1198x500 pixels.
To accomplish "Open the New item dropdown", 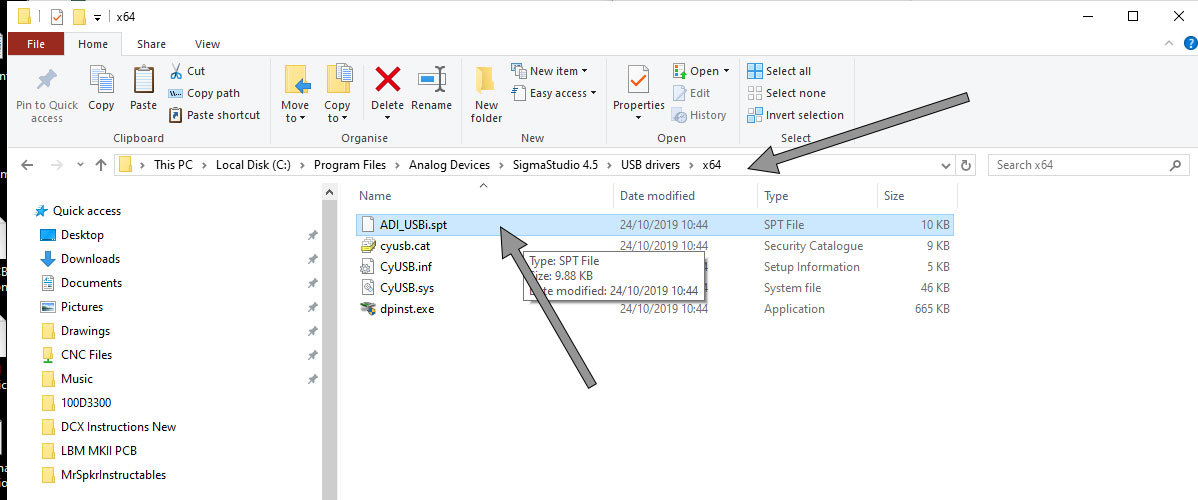I will tap(549, 71).
